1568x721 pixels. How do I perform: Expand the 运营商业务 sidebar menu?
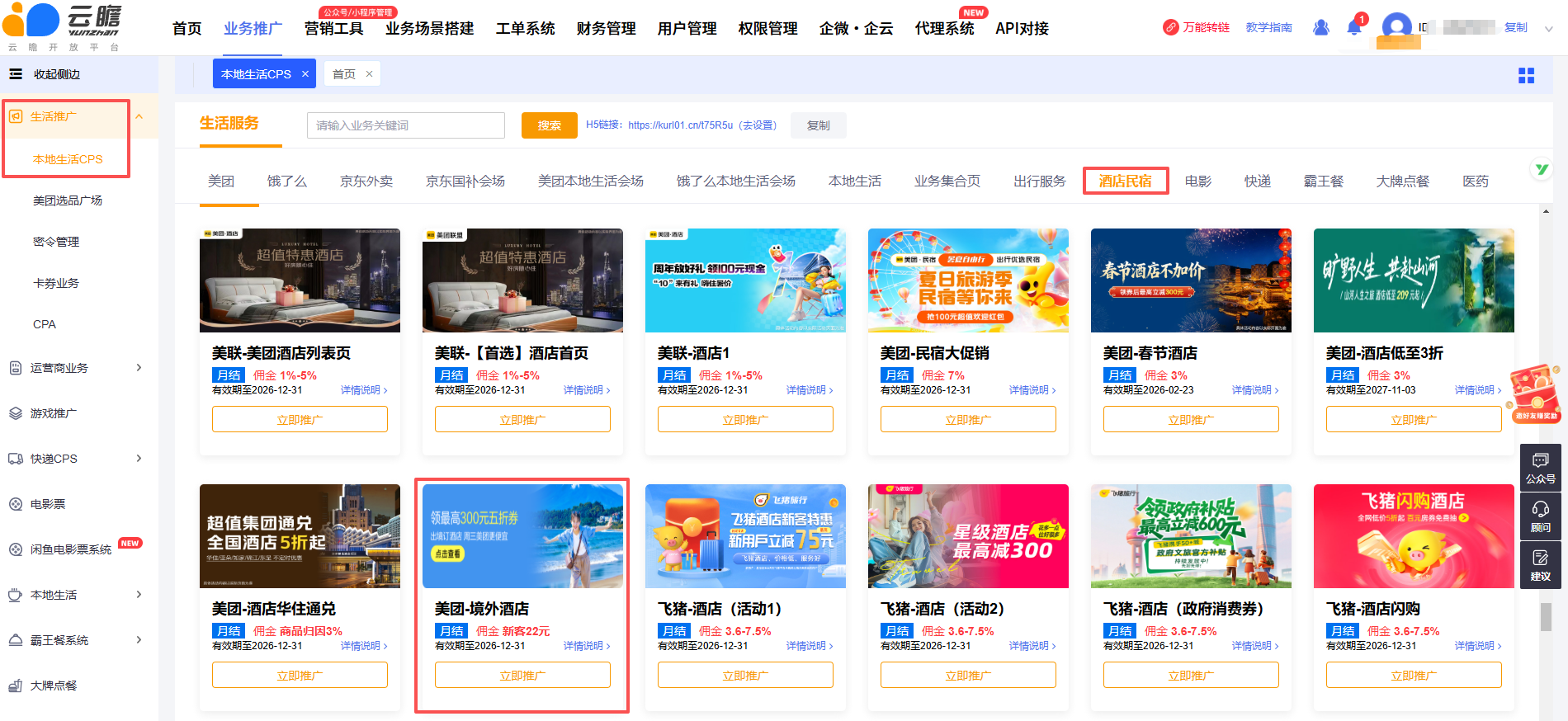(139, 368)
